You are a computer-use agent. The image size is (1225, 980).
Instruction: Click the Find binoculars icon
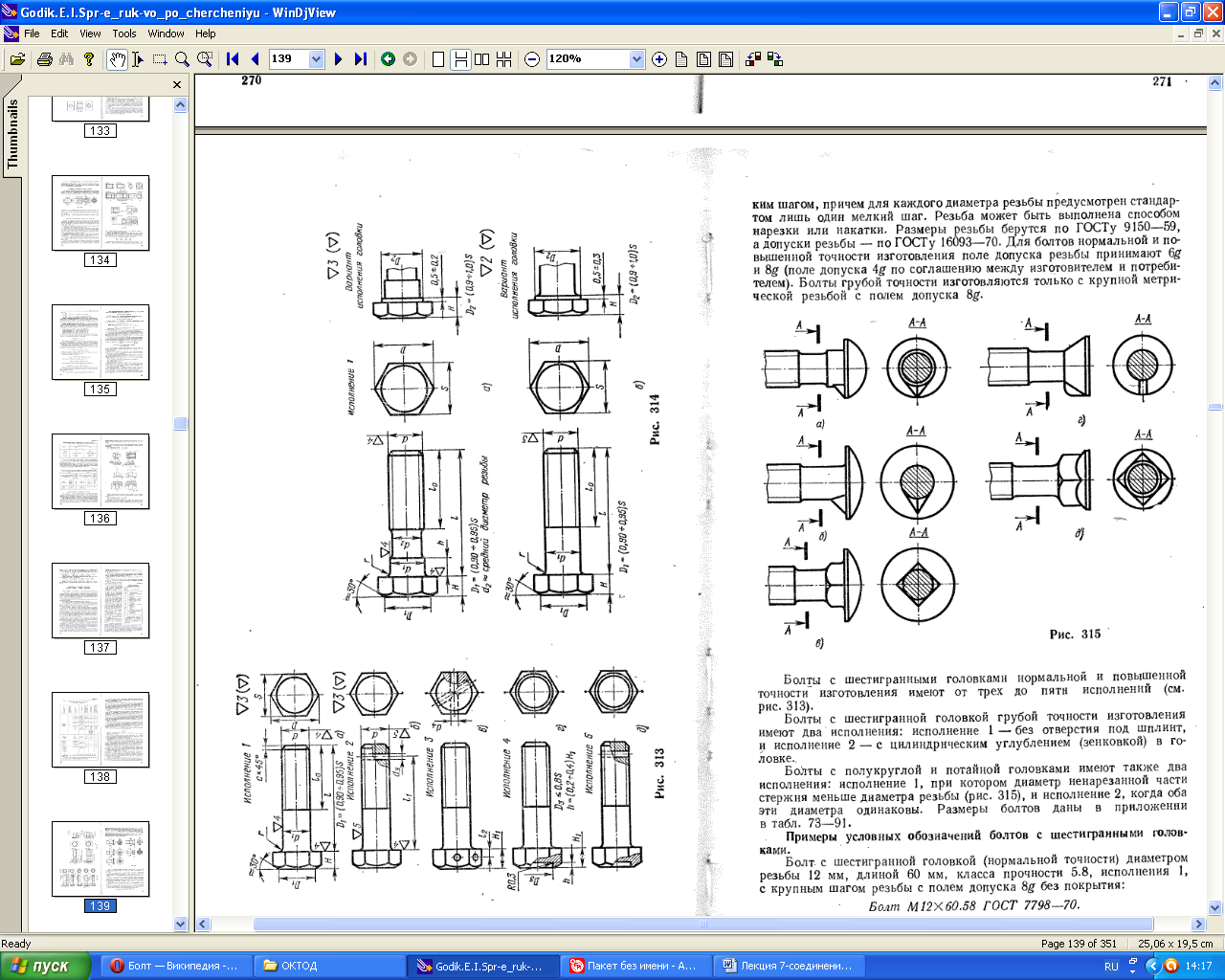(x=66, y=59)
